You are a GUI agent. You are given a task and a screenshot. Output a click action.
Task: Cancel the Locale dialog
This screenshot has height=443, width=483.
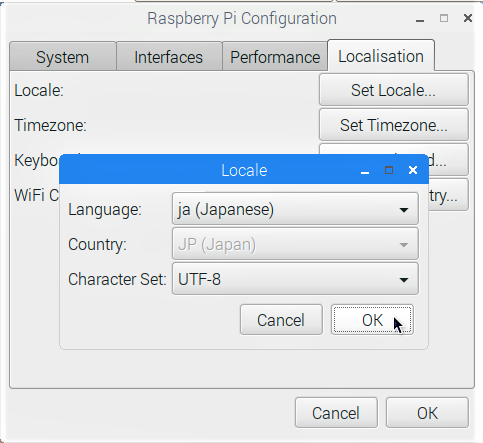281,320
